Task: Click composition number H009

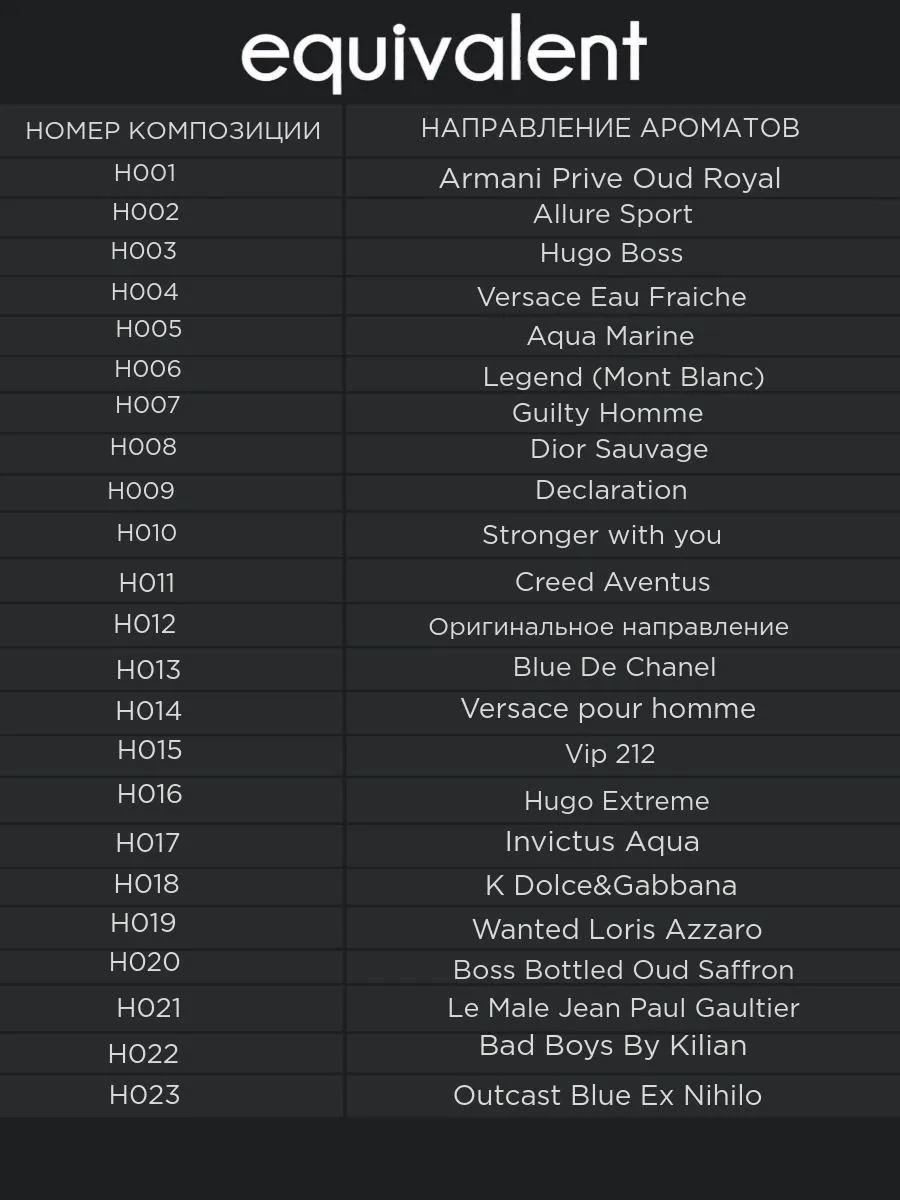Action: pyautogui.click(x=141, y=491)
